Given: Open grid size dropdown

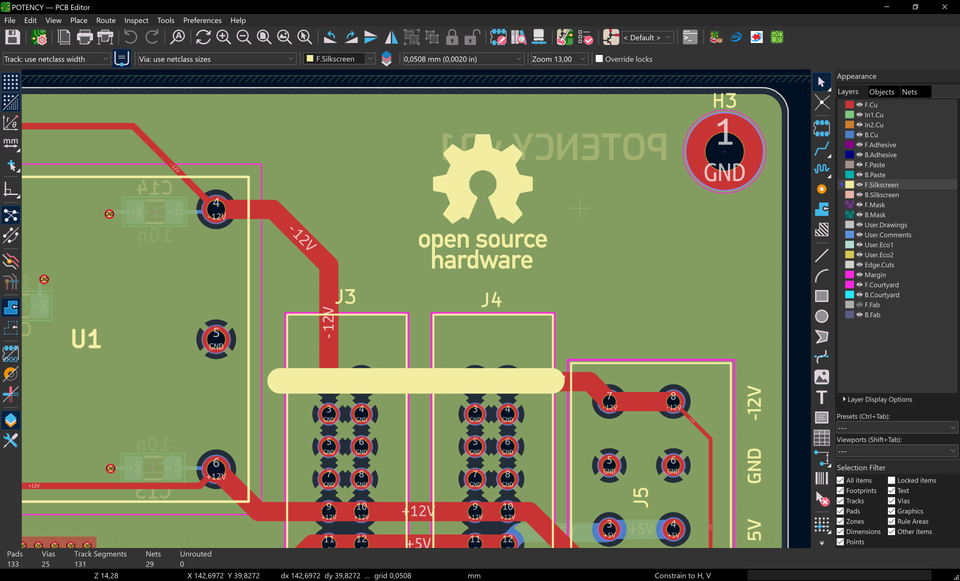Looking at the screenshot, I should [x=462, y=59].
